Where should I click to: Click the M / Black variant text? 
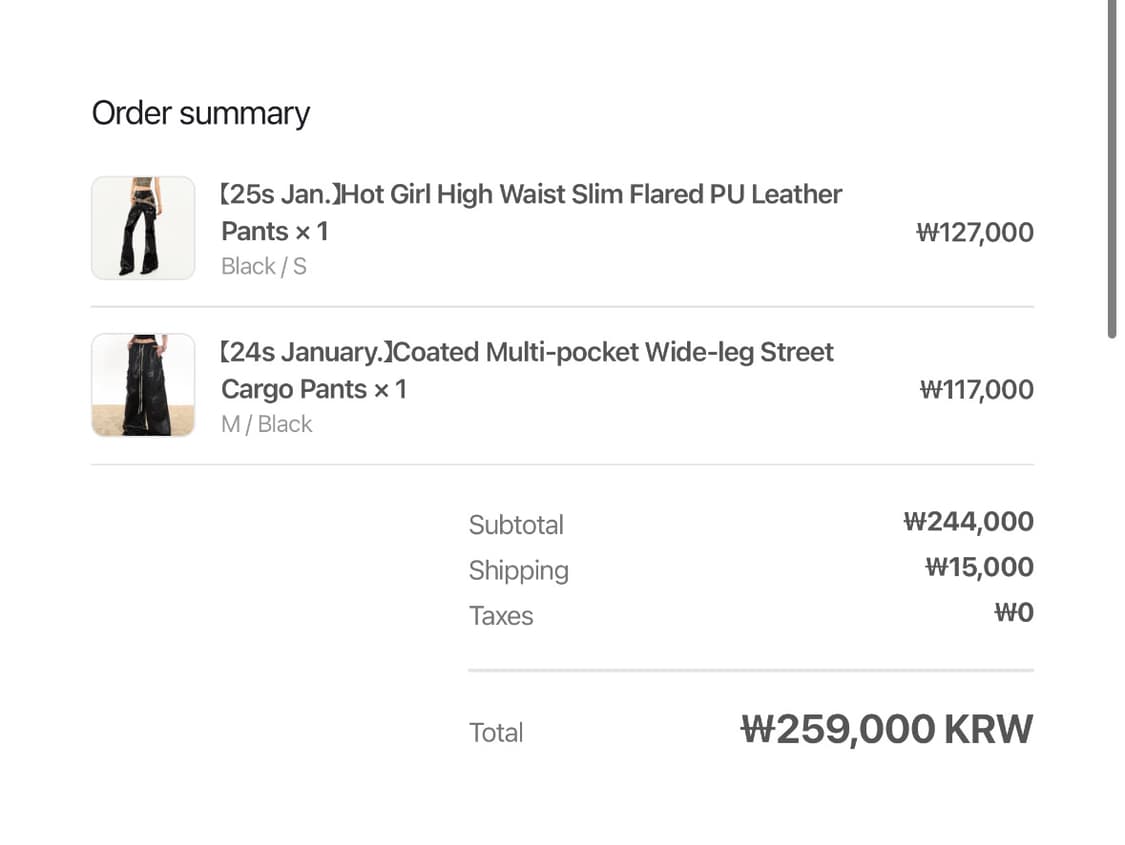tap(267, 424)
